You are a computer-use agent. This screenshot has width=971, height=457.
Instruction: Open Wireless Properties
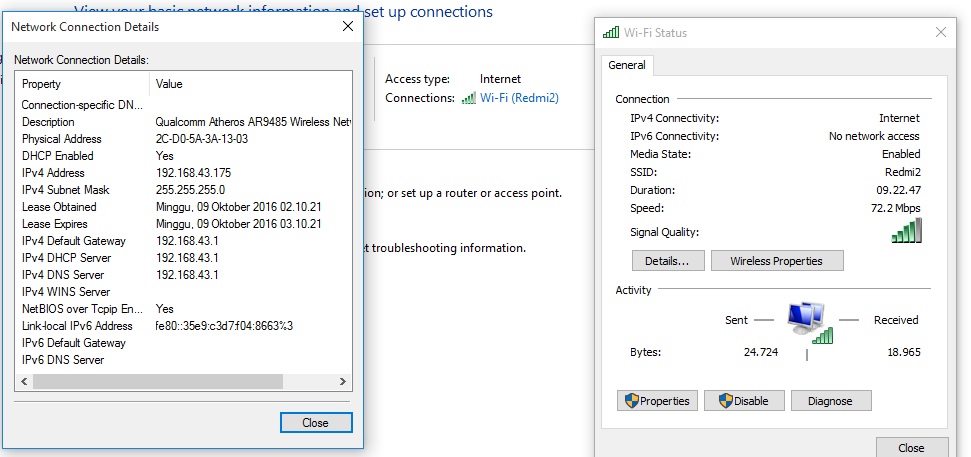[777, 261]
